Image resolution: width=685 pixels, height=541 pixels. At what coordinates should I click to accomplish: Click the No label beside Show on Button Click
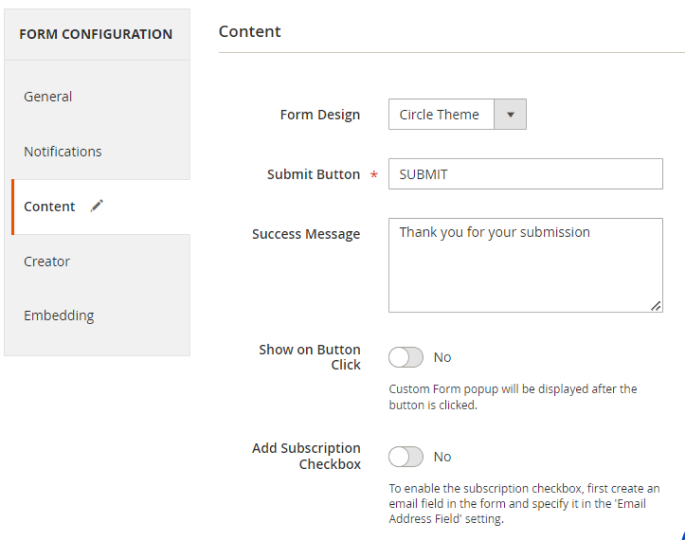click(x=442, y=357)
